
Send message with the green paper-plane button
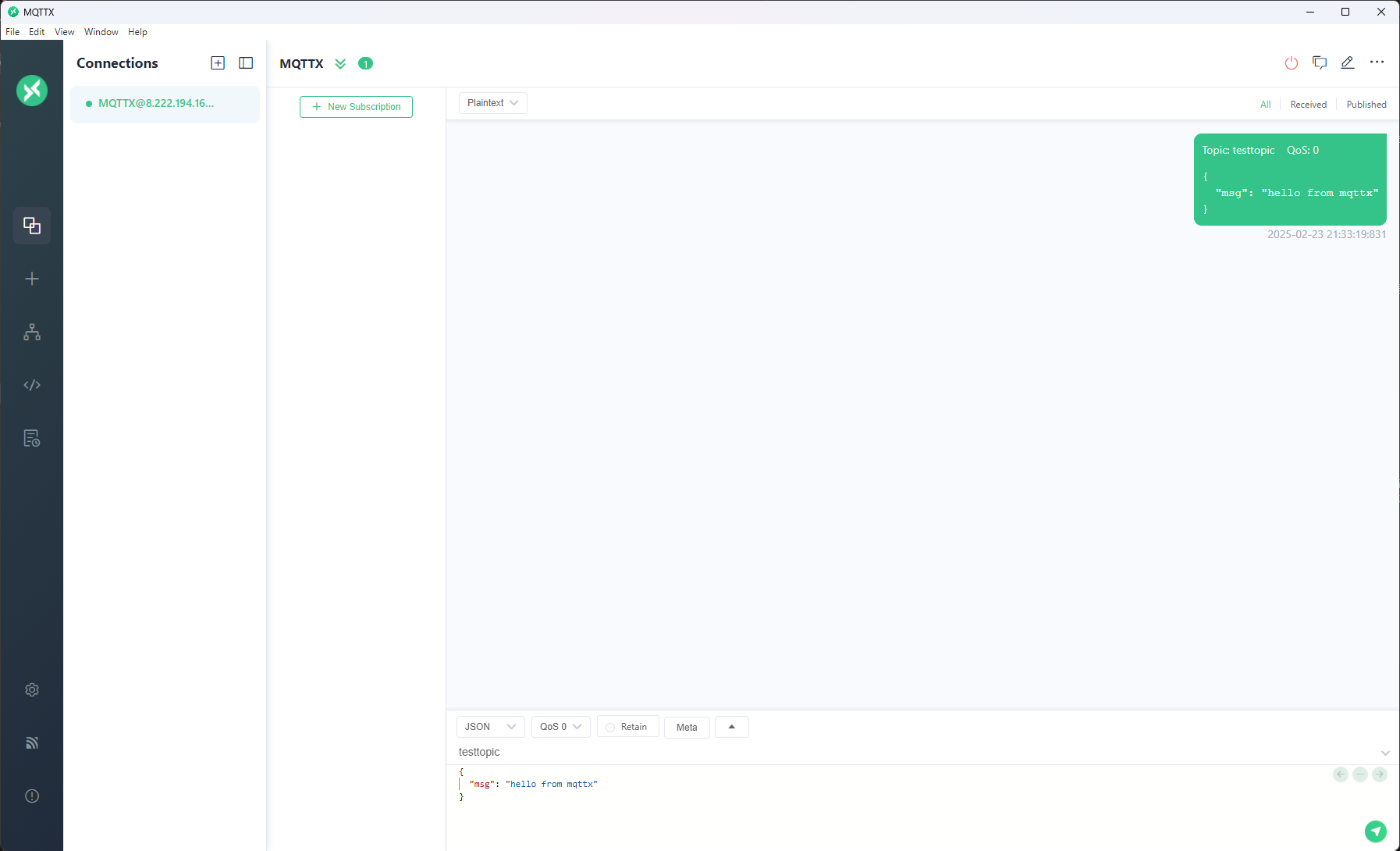(x=1376, y=831)
